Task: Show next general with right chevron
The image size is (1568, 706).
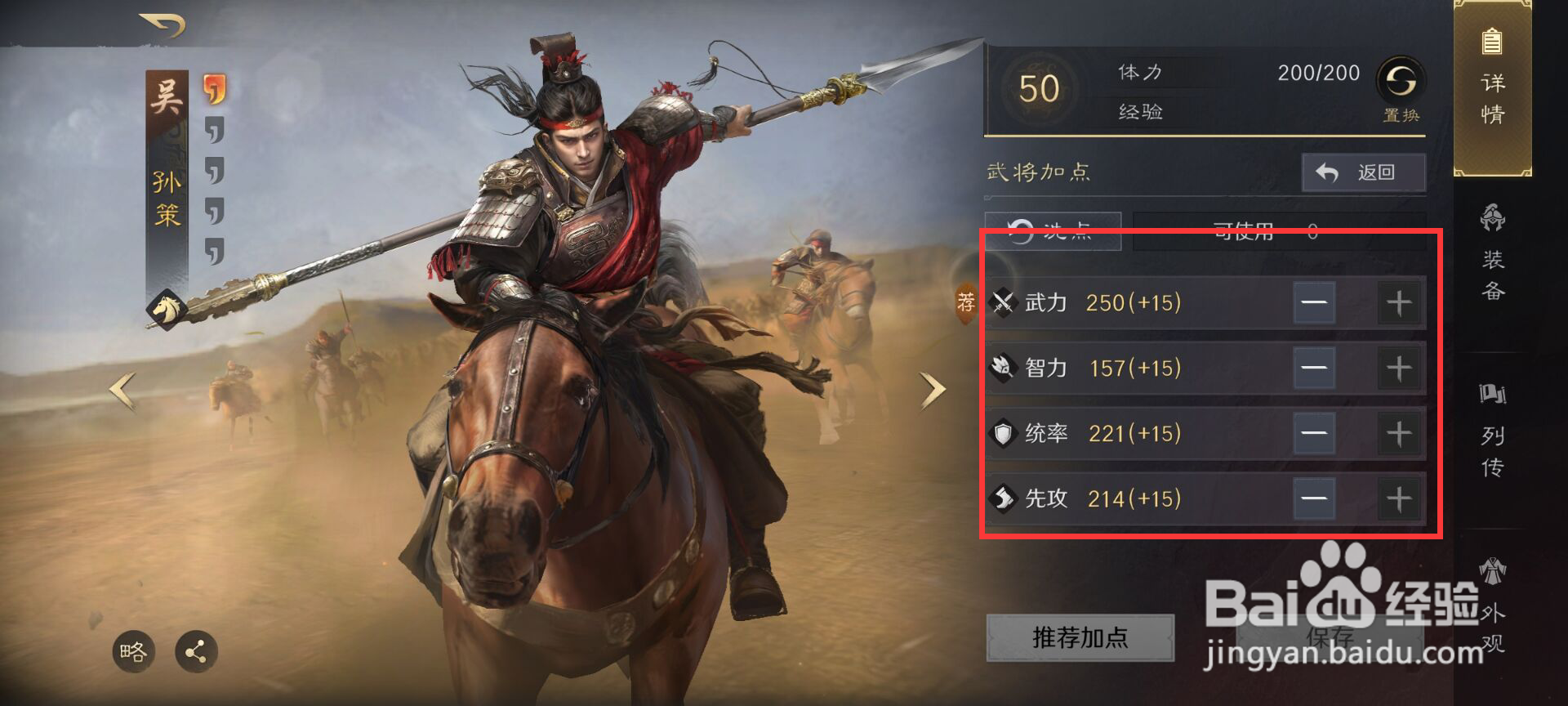Action: tap(932, 390)
